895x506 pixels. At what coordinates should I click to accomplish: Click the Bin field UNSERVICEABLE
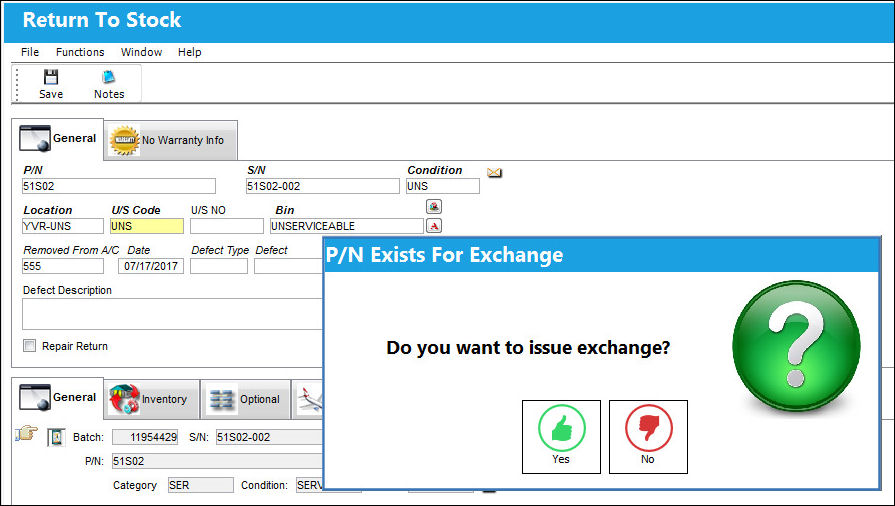click(x=347, y=226)
